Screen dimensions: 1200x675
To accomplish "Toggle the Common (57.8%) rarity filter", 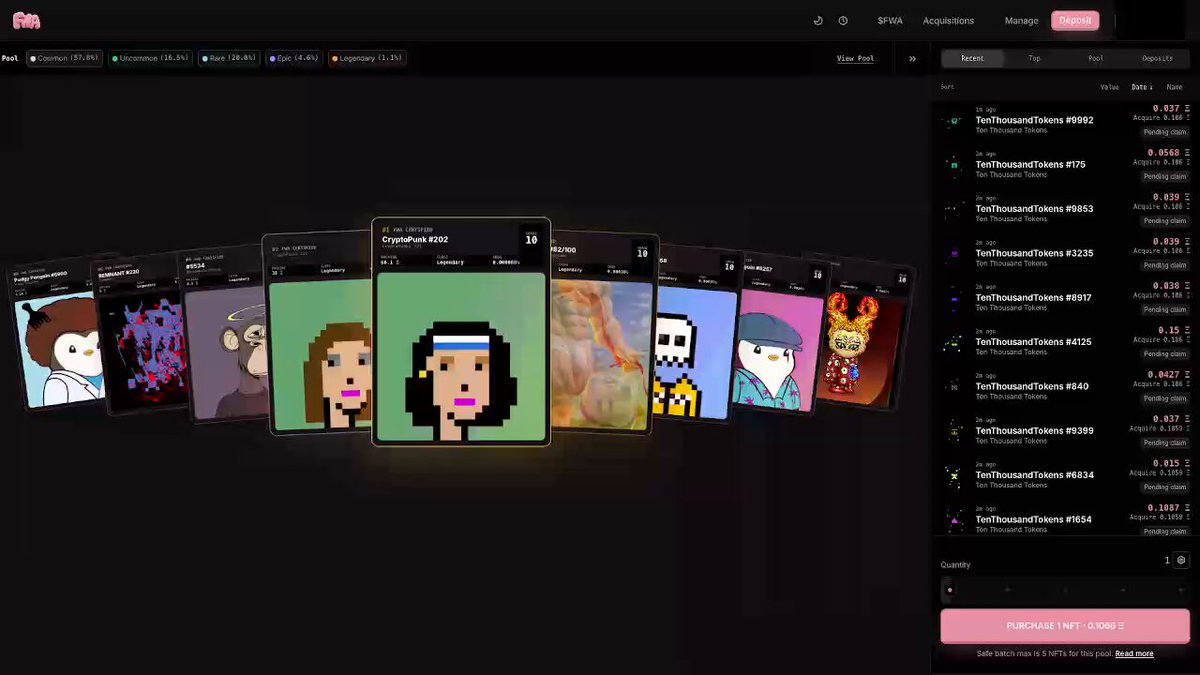I will click(x=65, y=58).
